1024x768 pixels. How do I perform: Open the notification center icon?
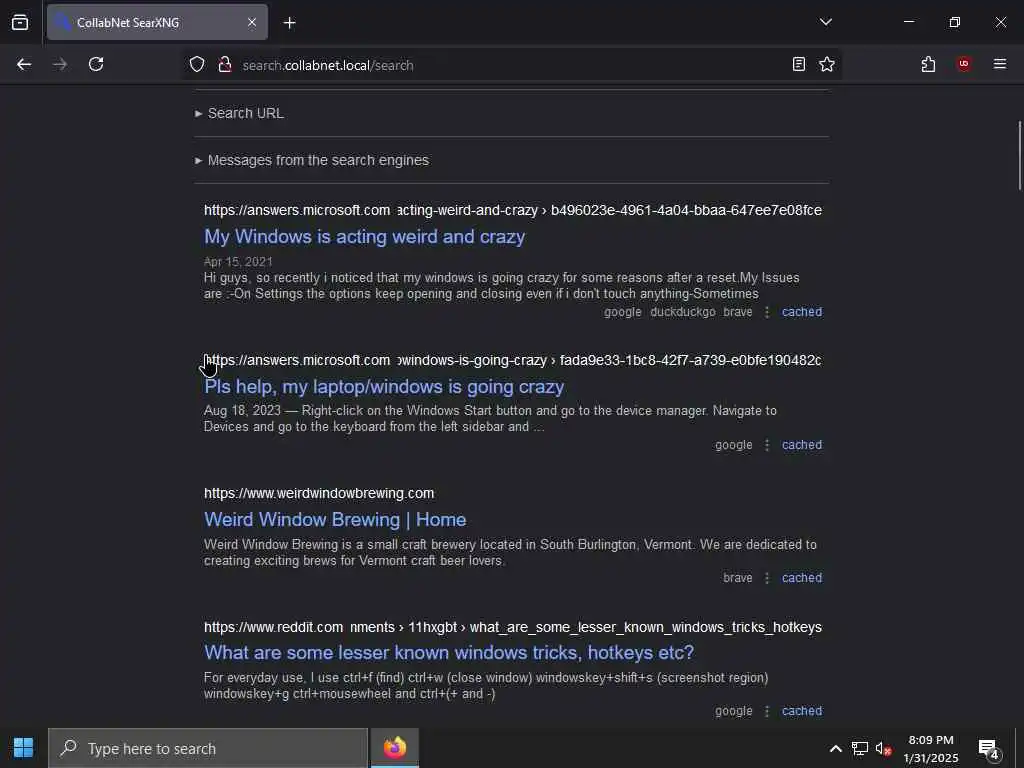pos(988,748)
